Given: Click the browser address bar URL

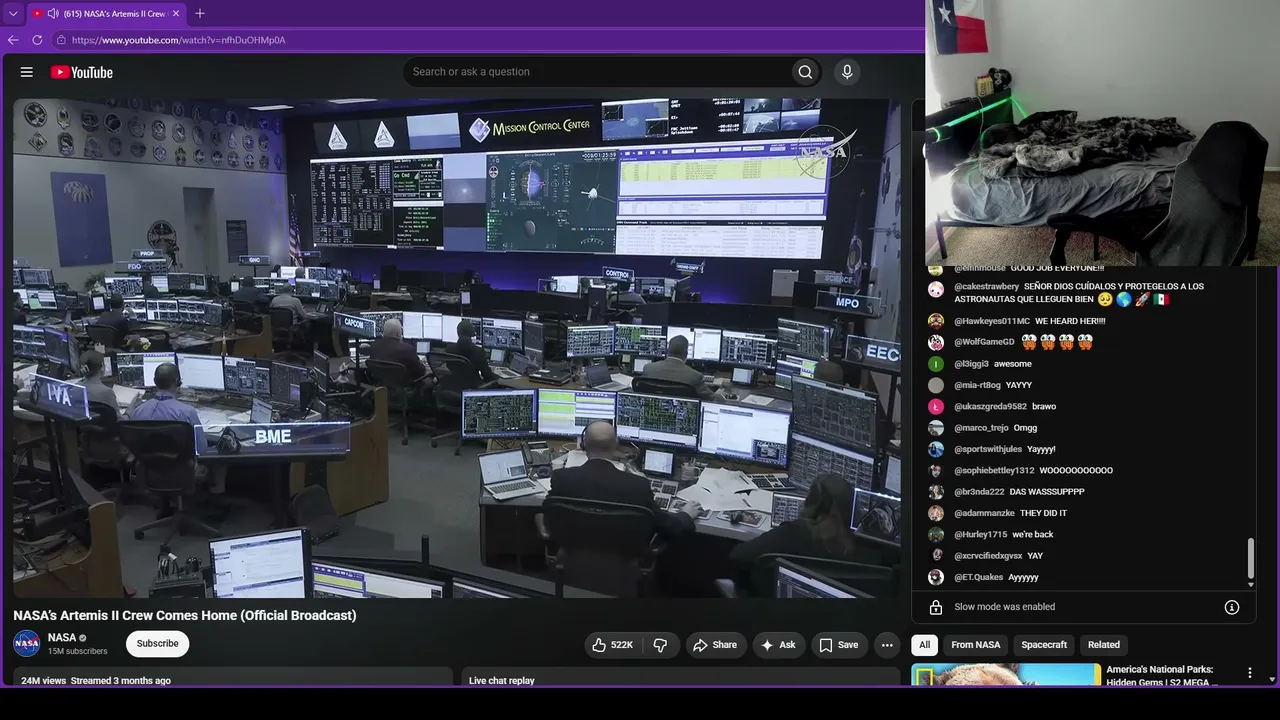Looking at the screenshot, I should tap(179, 40).
